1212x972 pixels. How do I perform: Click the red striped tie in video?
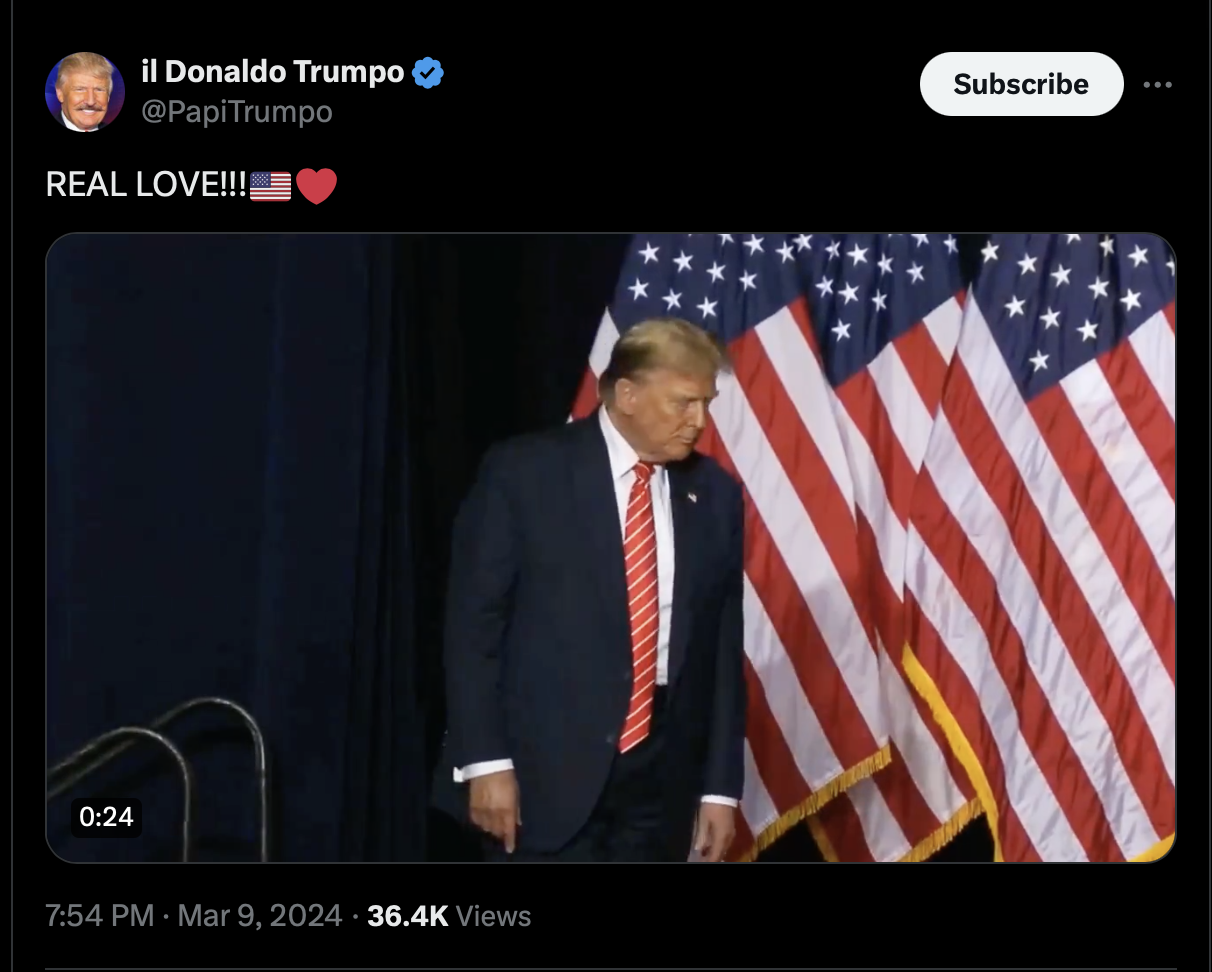tap(639, 605)
